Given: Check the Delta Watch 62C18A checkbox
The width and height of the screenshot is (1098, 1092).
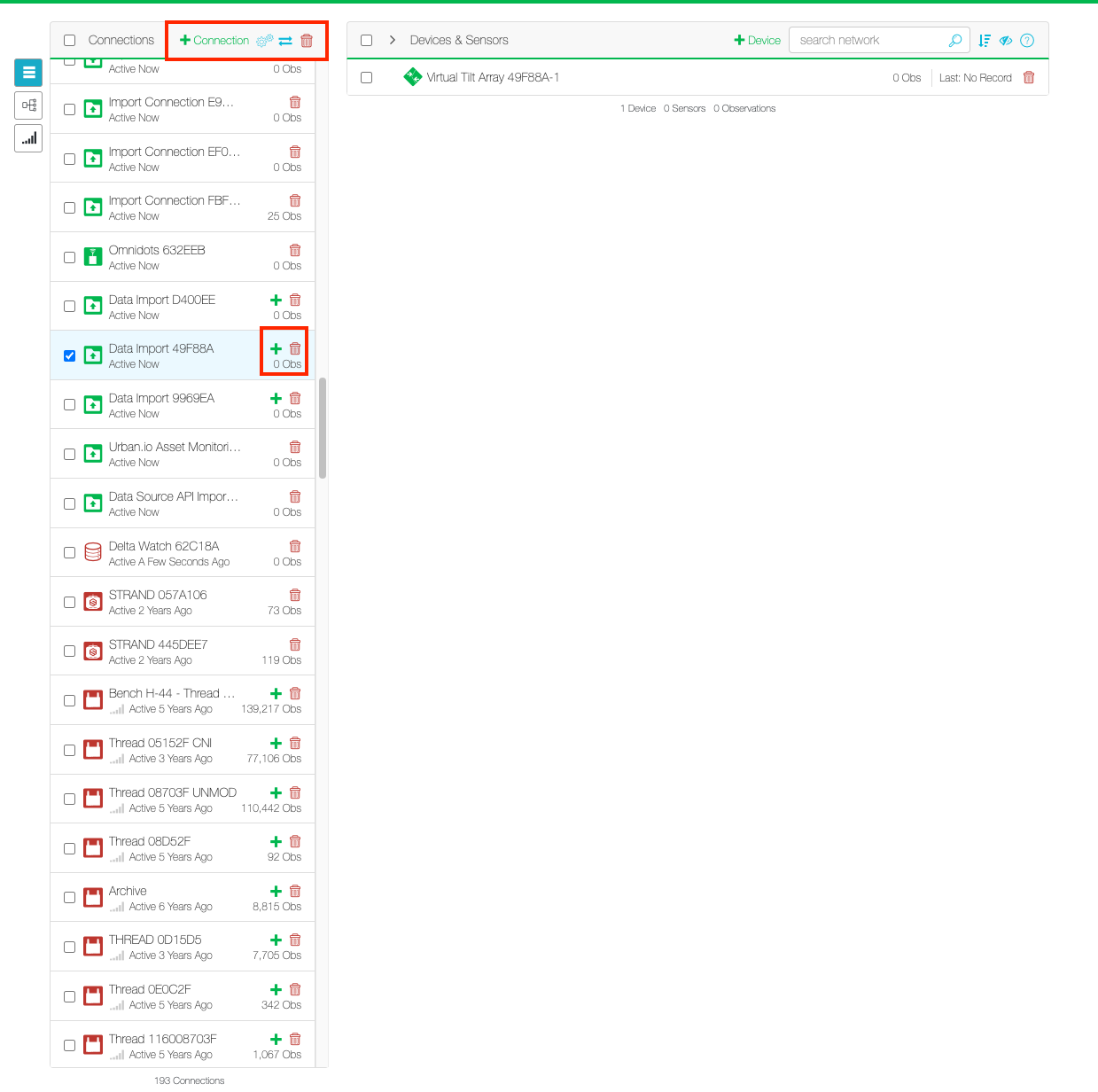Looking at the screenshot, I should click(x=70, y=553).
